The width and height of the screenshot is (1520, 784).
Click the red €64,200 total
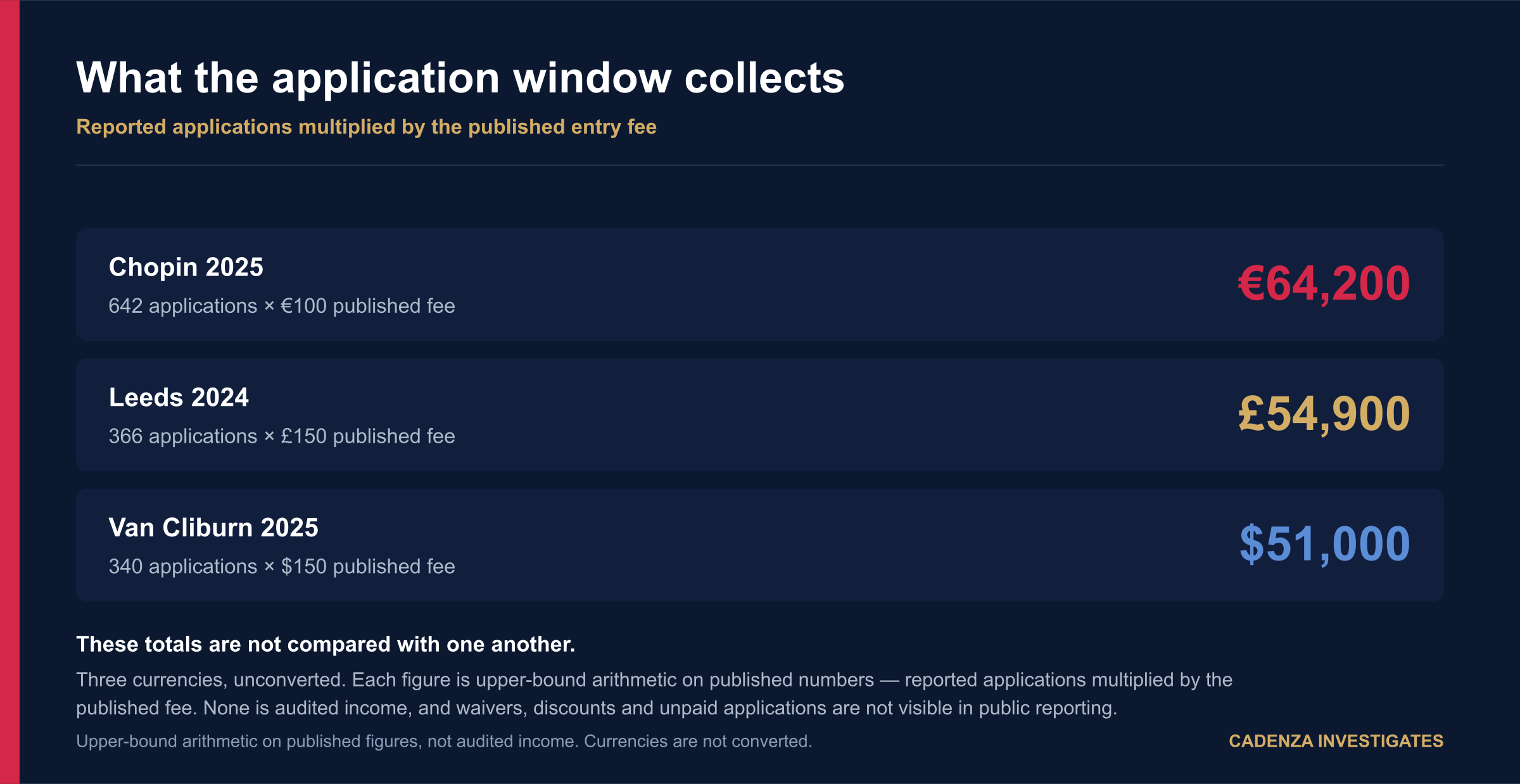point(1324,283)
